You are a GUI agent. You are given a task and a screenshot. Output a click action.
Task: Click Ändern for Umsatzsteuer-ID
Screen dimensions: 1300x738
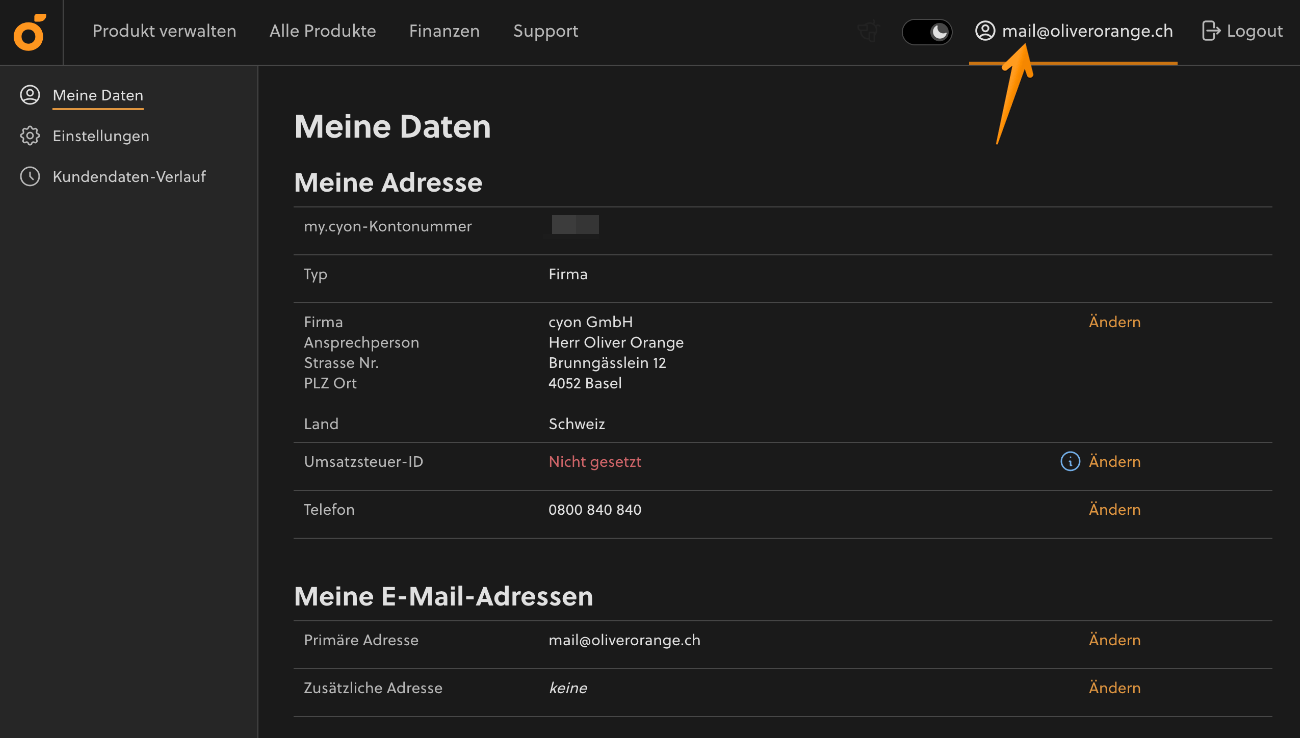[x=1114, y=462]
